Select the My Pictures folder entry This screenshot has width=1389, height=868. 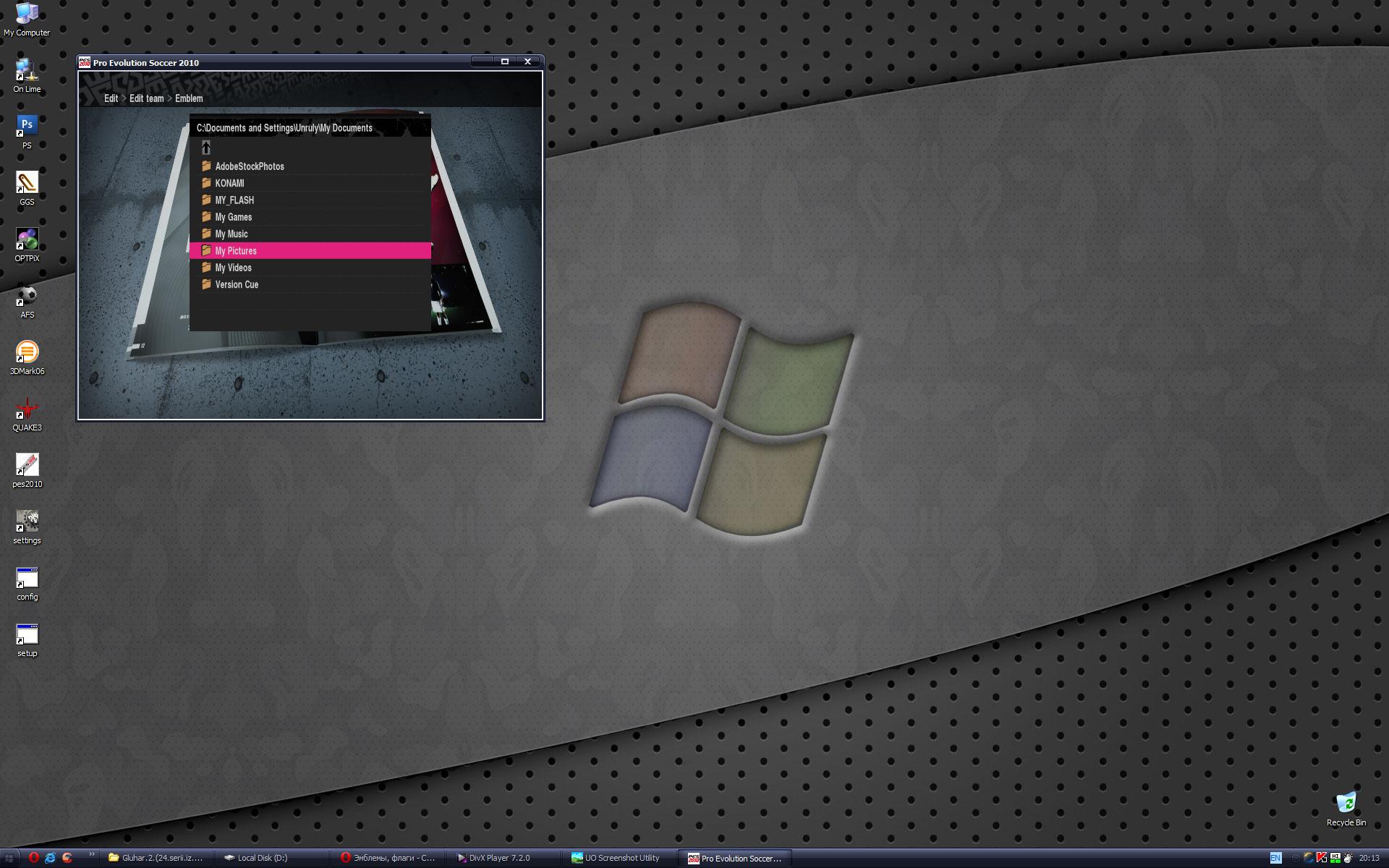click(236, 251)
